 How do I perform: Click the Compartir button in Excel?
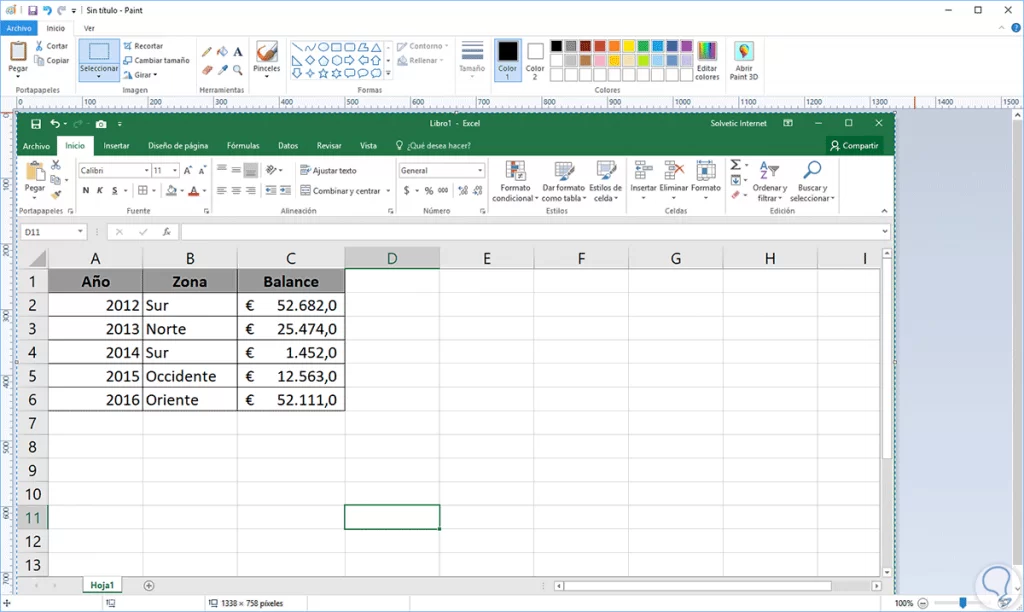point(854,146)
